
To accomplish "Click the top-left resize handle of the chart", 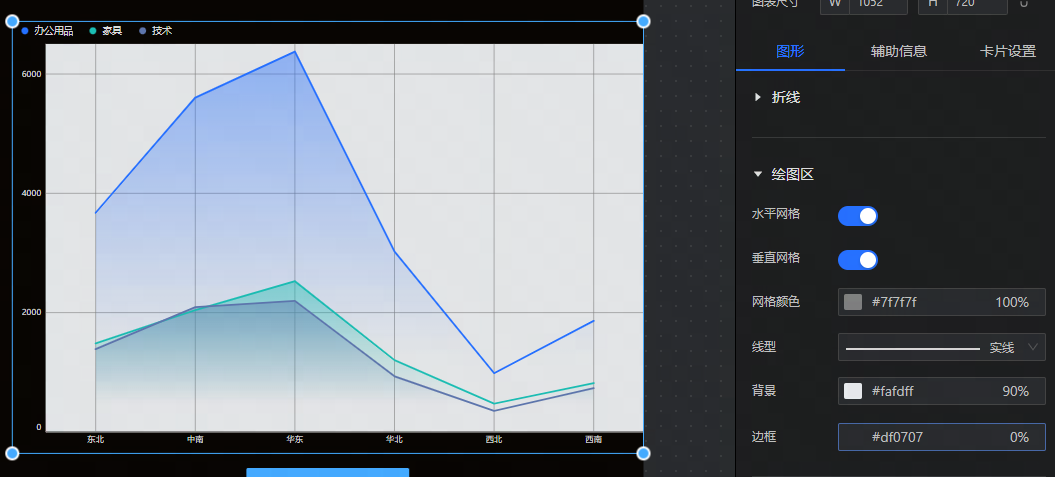I will pos(12,21).
